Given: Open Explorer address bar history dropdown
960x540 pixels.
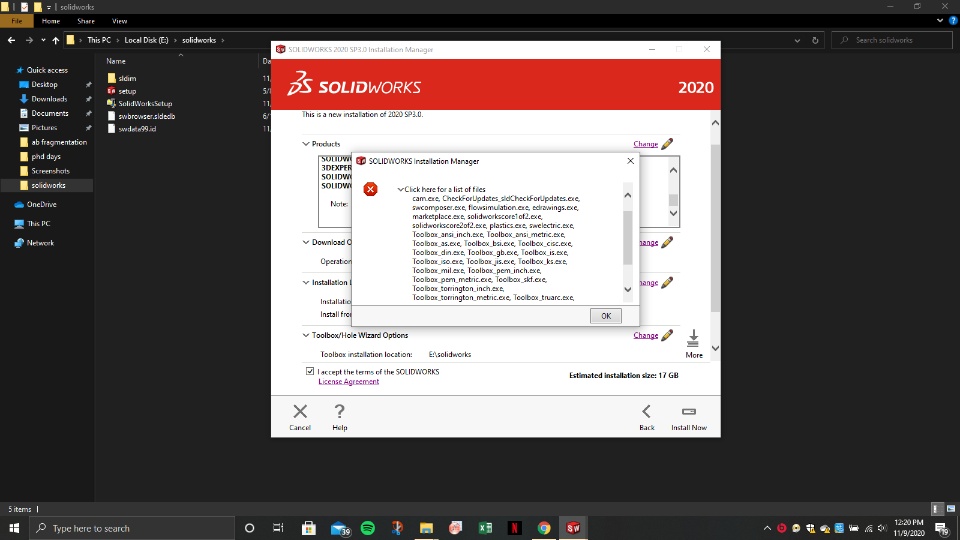Looking at the screenshot, I should (797, 40).
